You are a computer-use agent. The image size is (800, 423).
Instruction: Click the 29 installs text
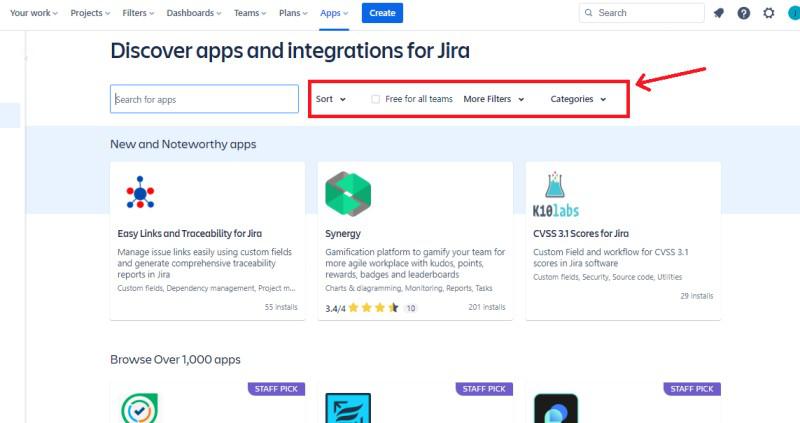tap(696, 295)
